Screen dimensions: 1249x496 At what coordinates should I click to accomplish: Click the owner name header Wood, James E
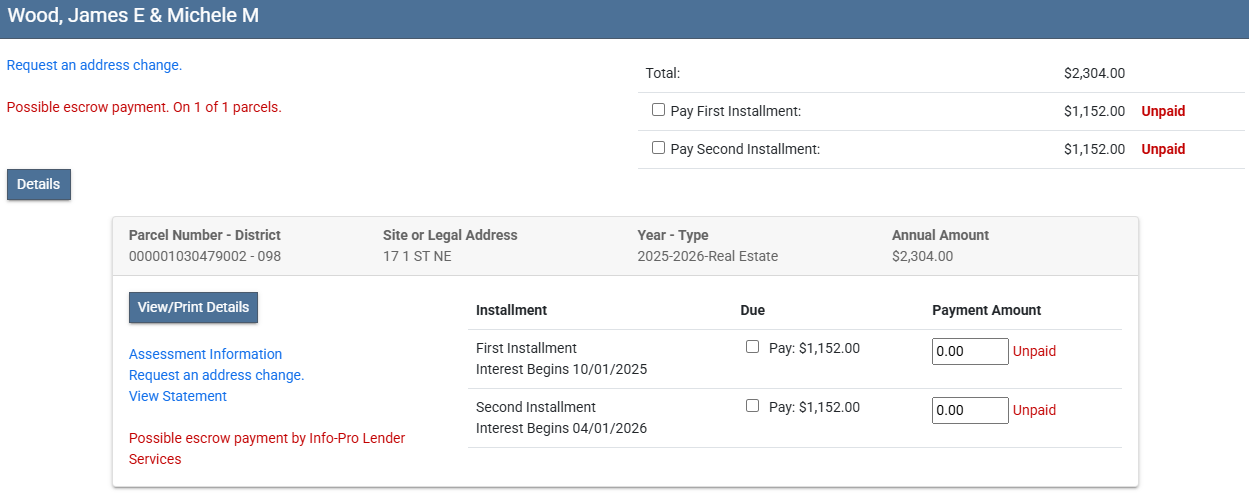click(x=133, y=16)
